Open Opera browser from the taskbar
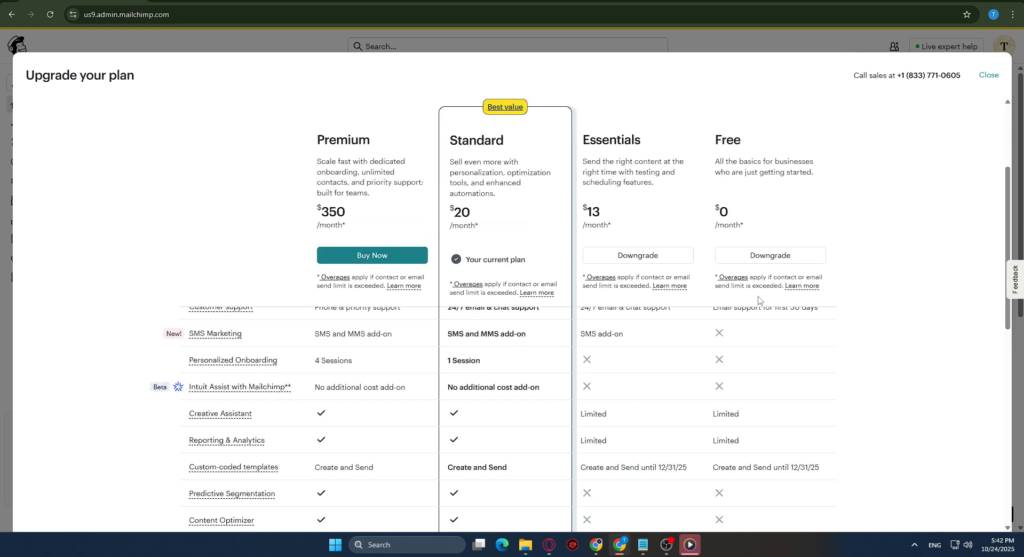1024x557 pixels. coord(549,545)
